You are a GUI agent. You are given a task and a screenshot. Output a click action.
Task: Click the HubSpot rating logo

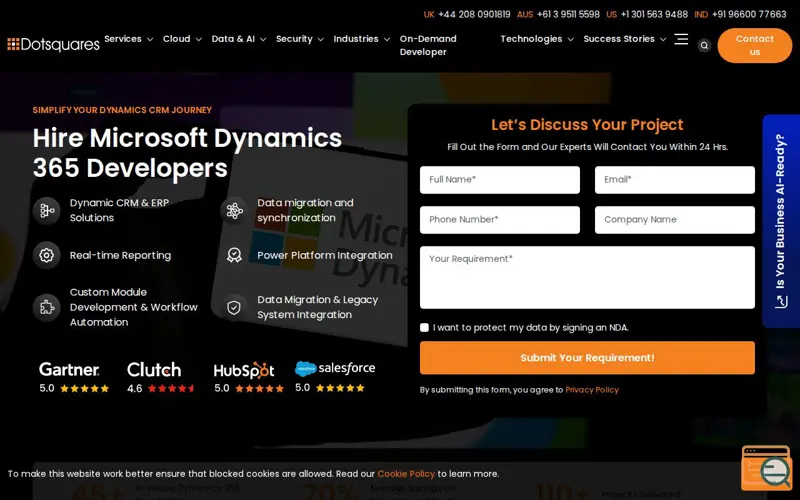[244, 370]
